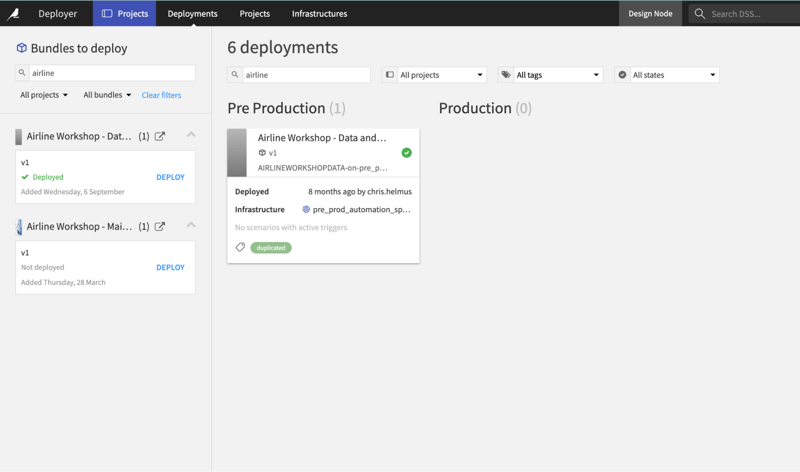Open All projects filter in deployments
800x472 pixels.
[x=434, y=75]
